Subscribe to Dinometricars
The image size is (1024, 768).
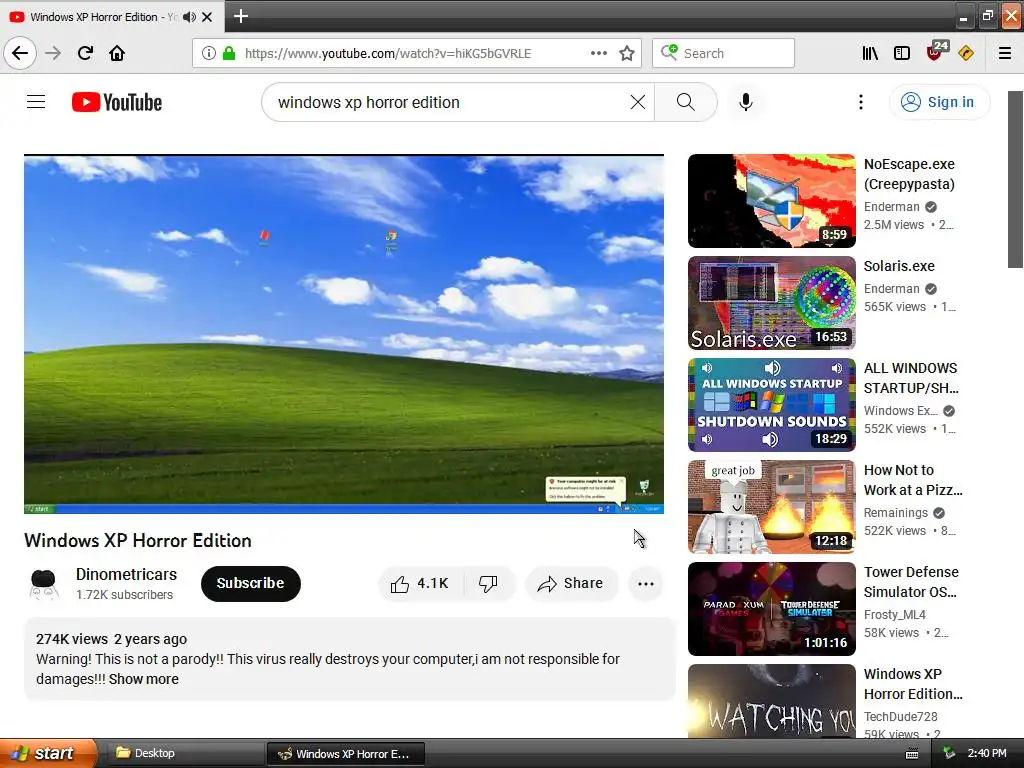click(x=251, y=583)
